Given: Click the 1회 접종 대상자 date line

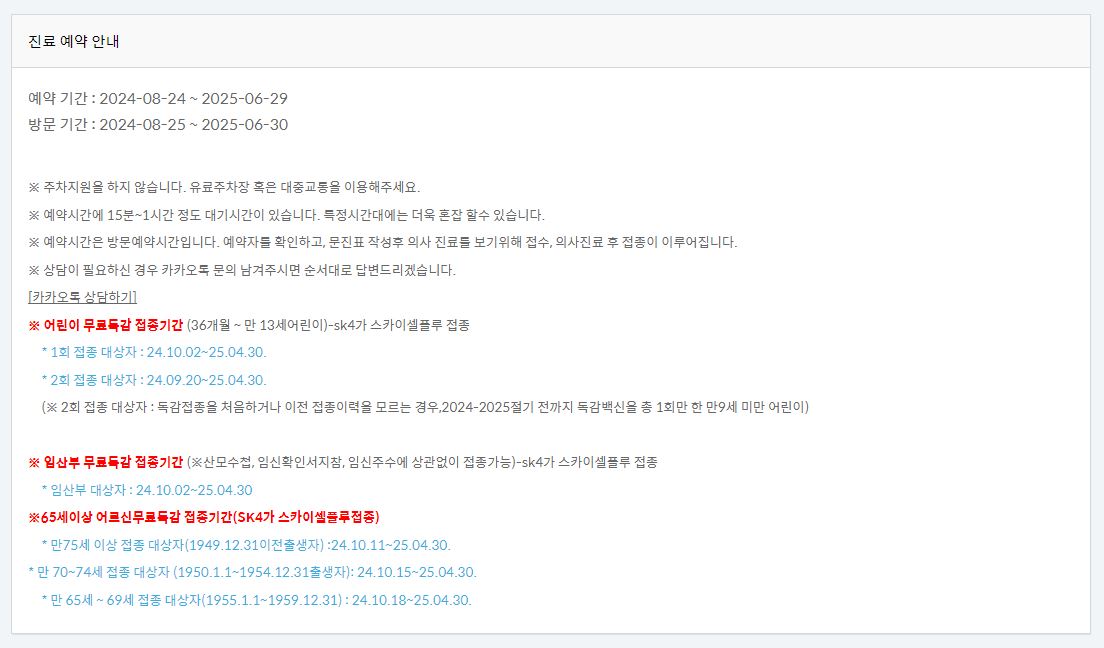Looking at the screenshot, I should 153,352.
